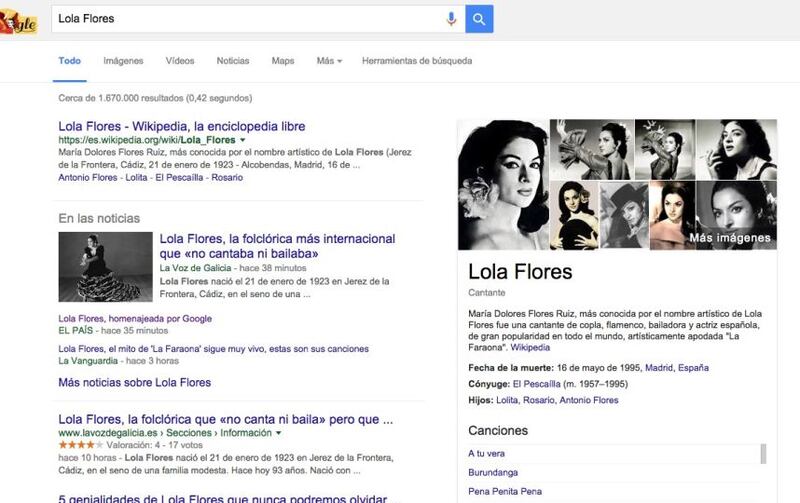The width and height of the screenshot is (800, 503).
Task: Click the blue magnifier search button
Action: coord(479,19)
